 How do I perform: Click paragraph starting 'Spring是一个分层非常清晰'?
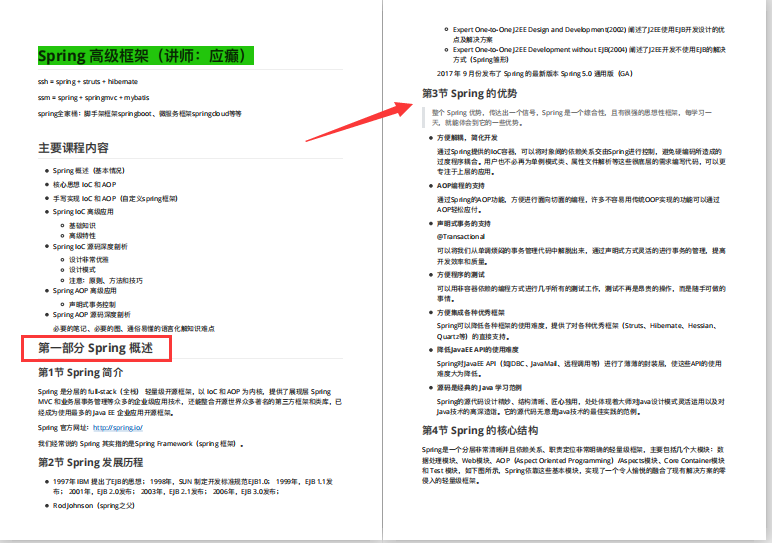pos(574,465)
